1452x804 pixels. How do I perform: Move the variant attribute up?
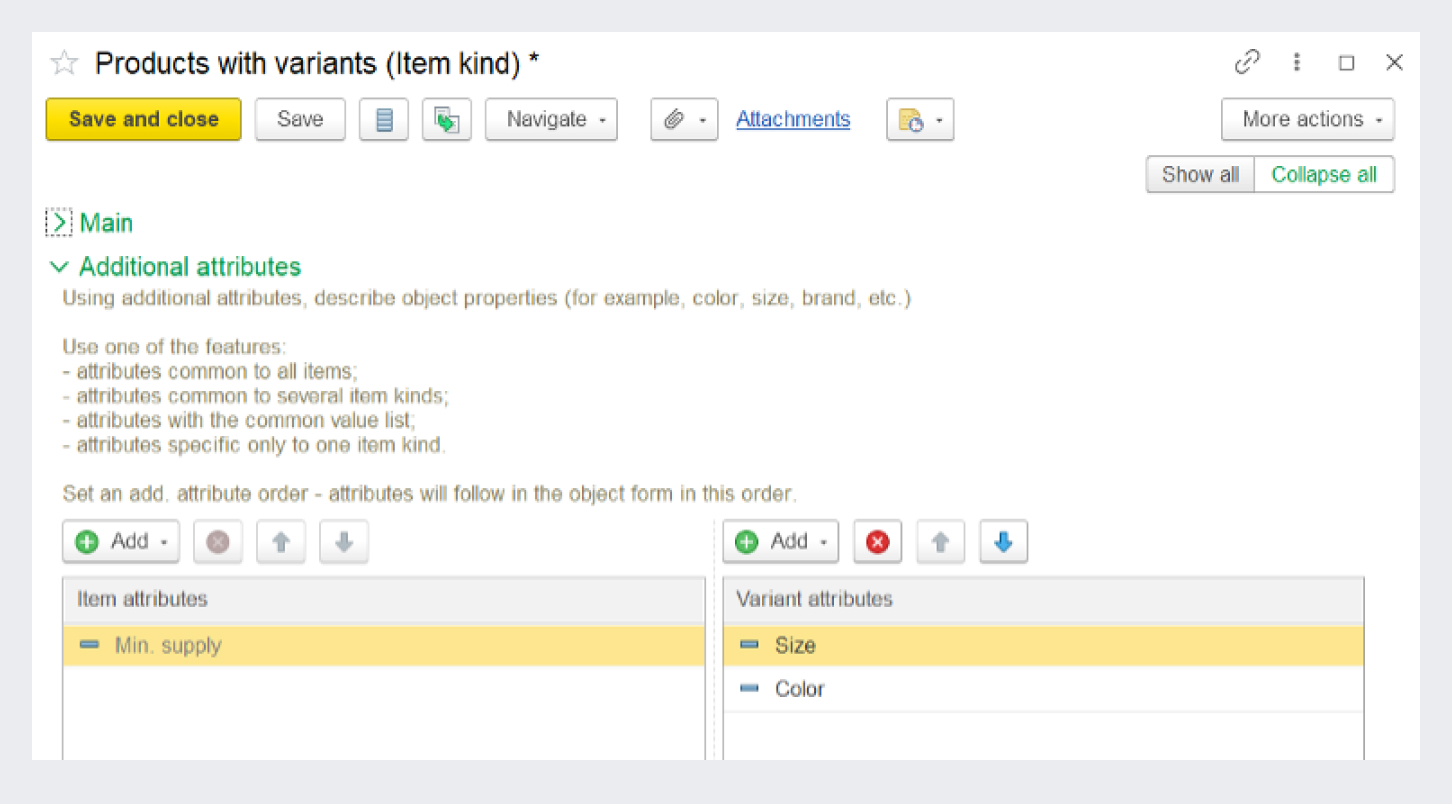click(x=940, y=542)
